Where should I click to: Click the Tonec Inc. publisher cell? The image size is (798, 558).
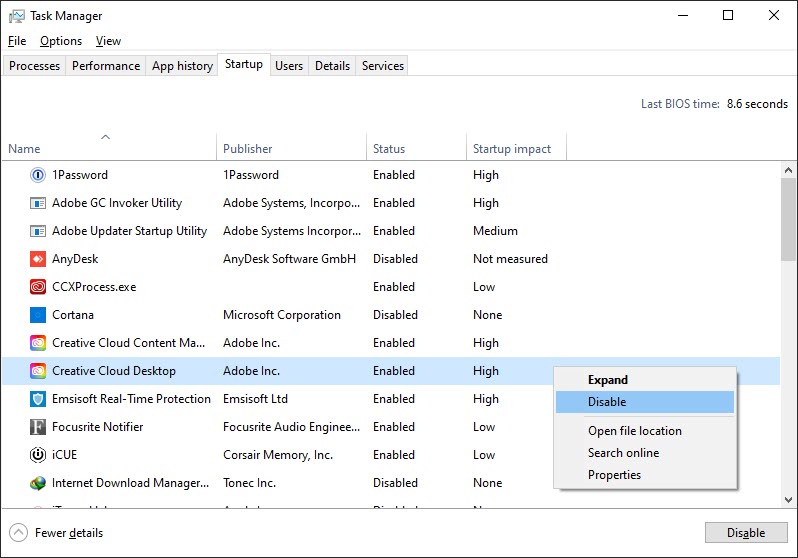click(x=249, y=483)
